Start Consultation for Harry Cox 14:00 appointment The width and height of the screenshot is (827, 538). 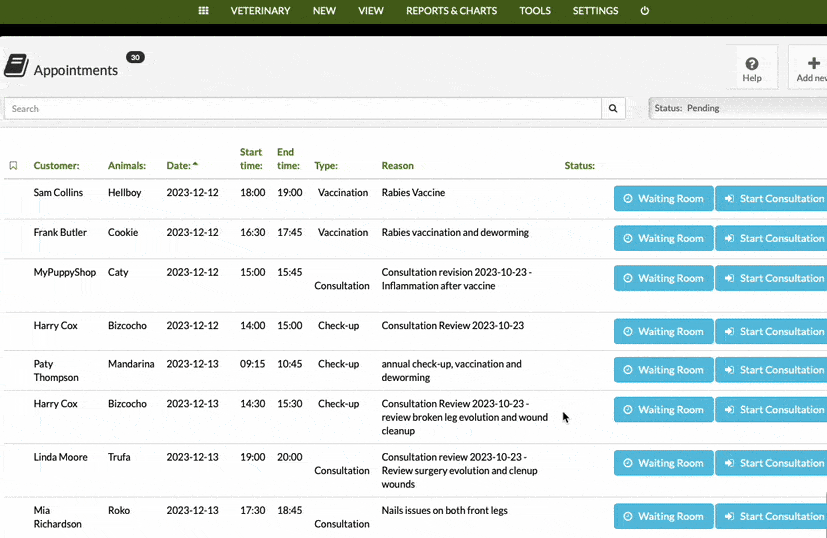[771, 331]
